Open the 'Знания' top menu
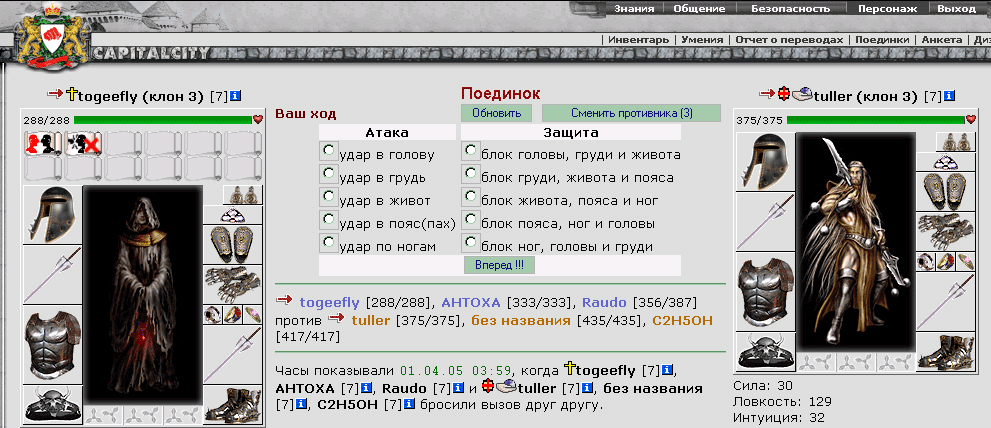Image resolution: width=991 pixels, height=428 pixels. tap(634, 9)
